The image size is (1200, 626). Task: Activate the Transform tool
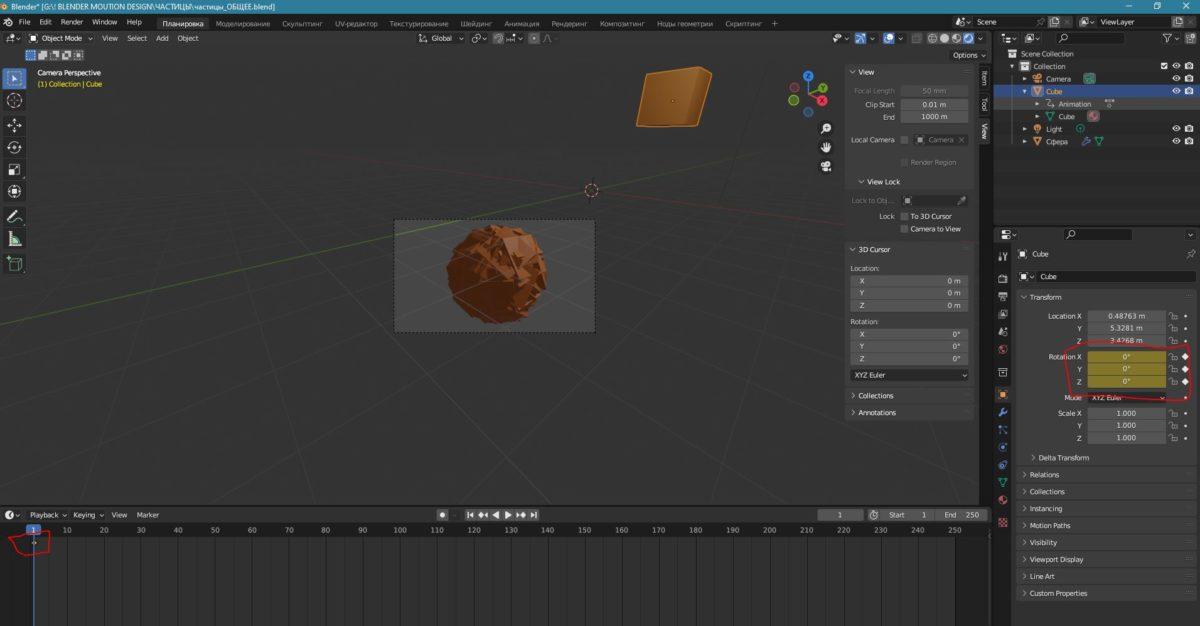(x=15, y=191)
